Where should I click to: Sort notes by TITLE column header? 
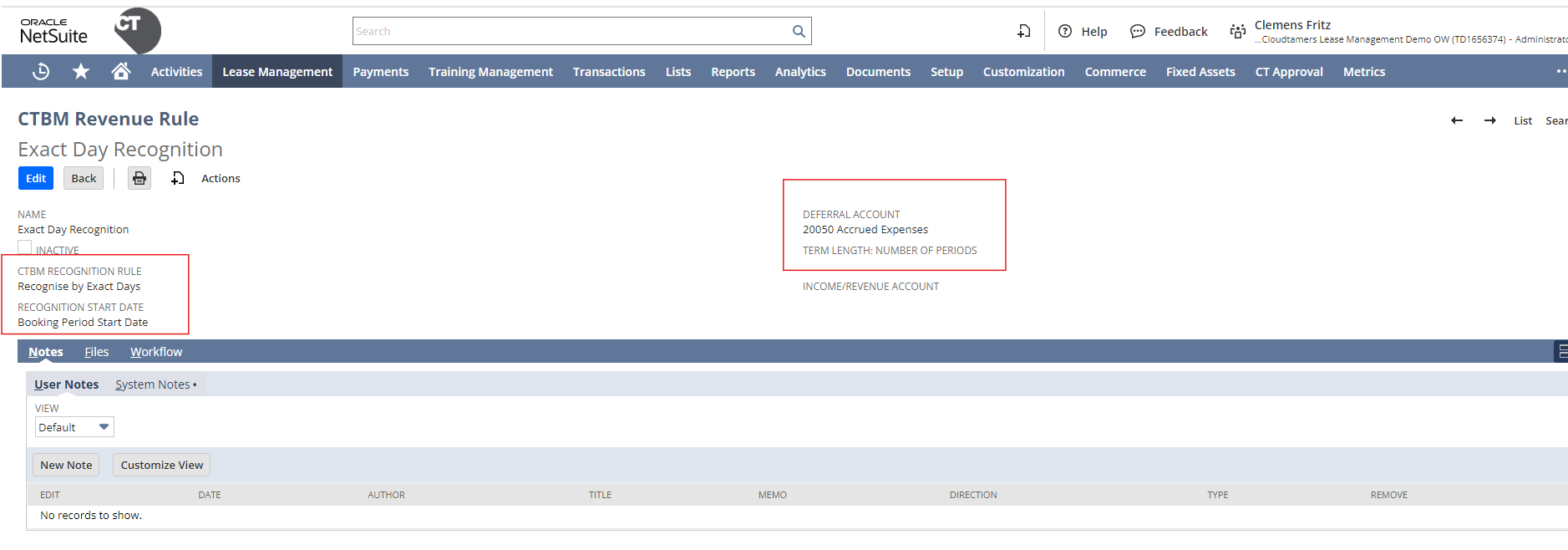point(600,495)
